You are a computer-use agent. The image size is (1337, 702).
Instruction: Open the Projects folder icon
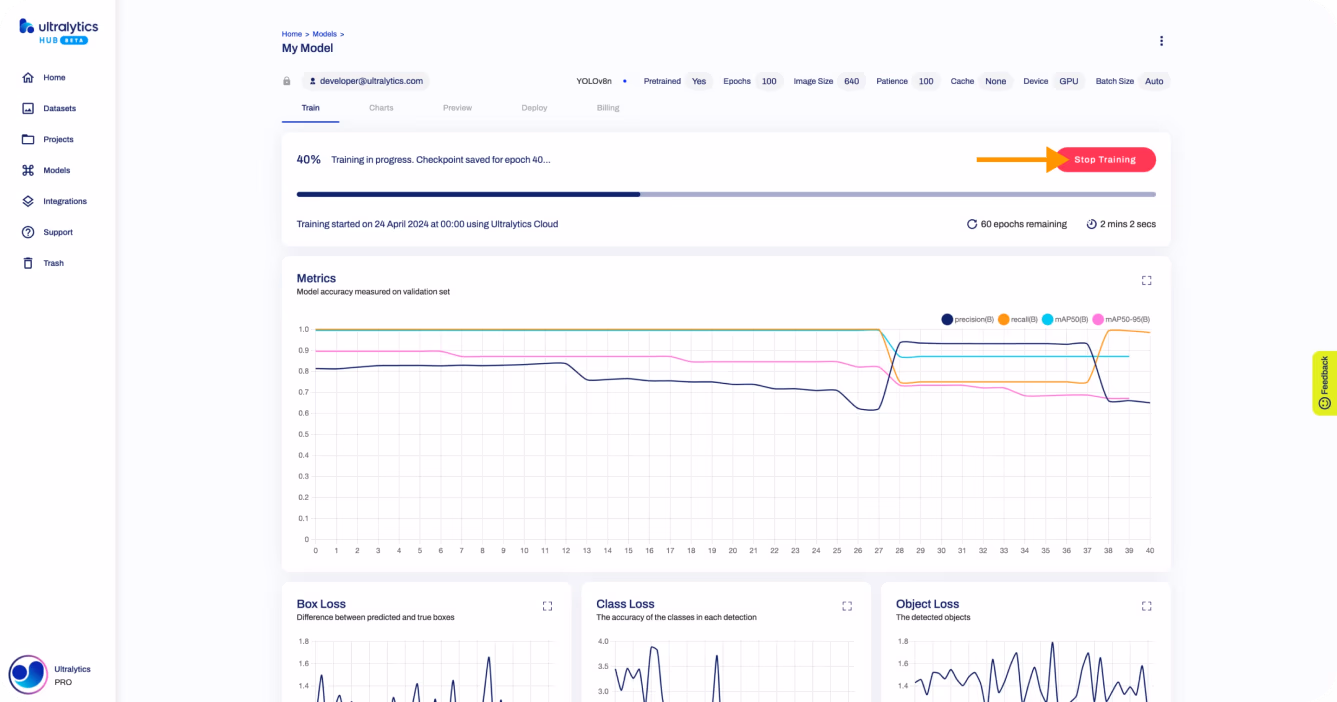click(x=28, y=139)
